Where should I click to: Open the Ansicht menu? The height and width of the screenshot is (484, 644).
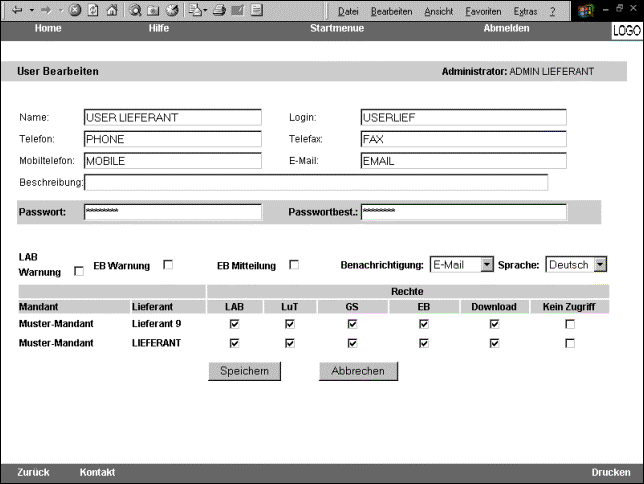pyautogui.click(x=439, y=12)
